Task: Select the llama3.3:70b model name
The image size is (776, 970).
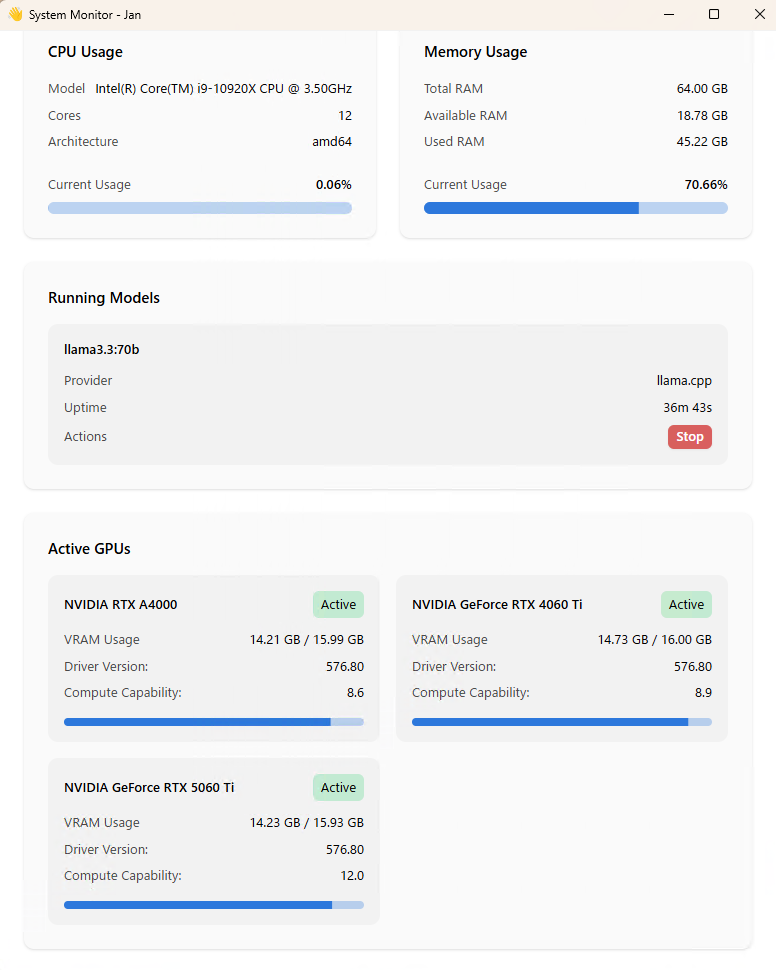Action: click(x=101, y=350)
